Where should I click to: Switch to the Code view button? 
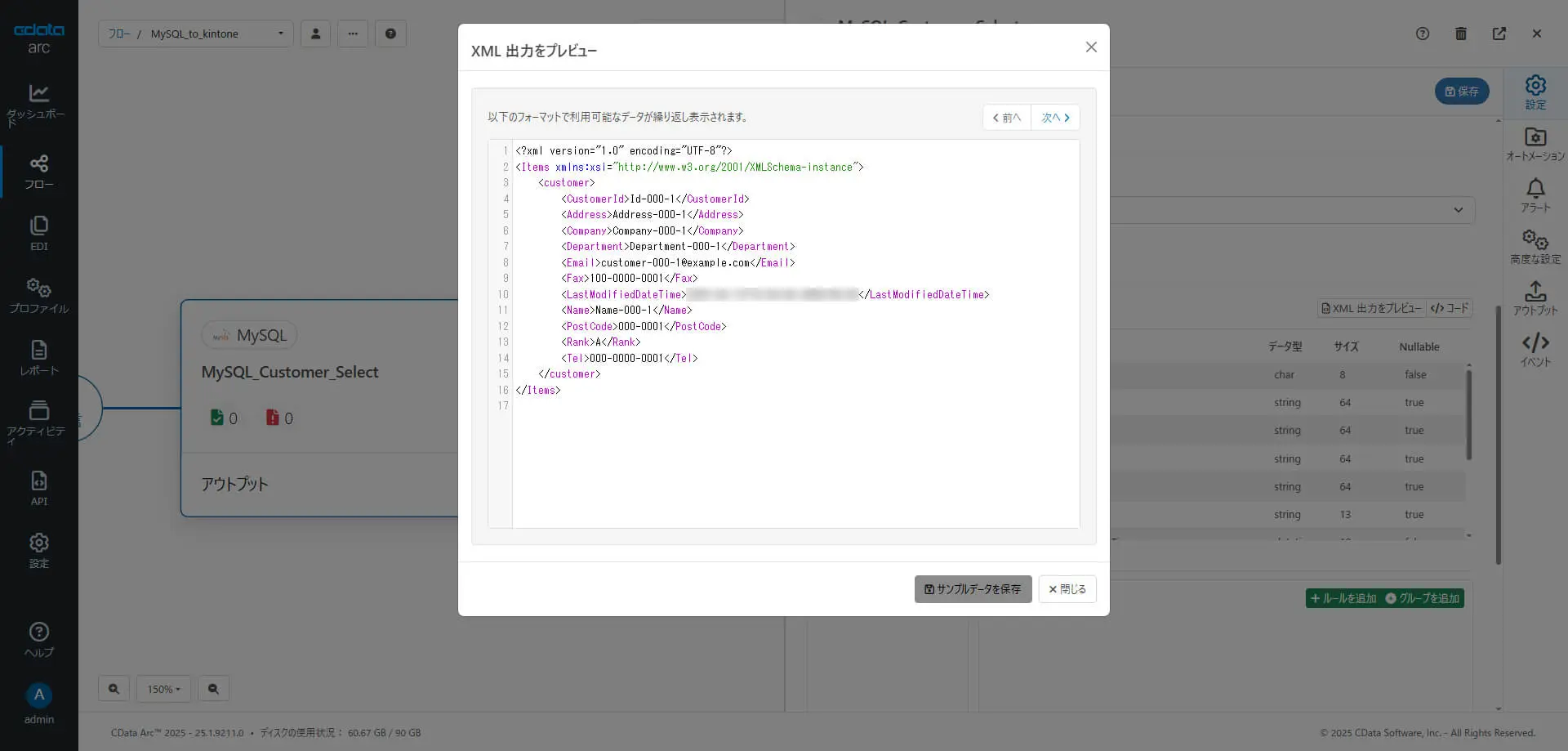[1450, 308]
